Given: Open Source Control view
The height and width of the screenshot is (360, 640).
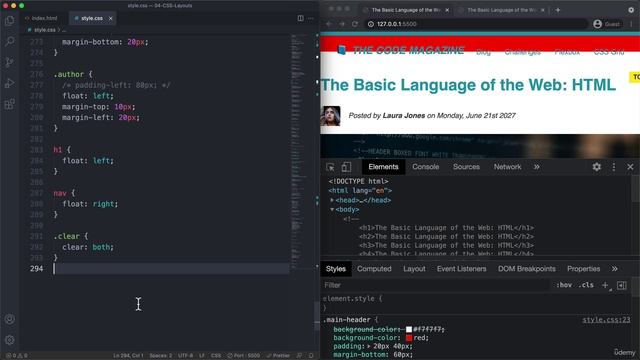Looking at the screenshot, I should point(10,62).
